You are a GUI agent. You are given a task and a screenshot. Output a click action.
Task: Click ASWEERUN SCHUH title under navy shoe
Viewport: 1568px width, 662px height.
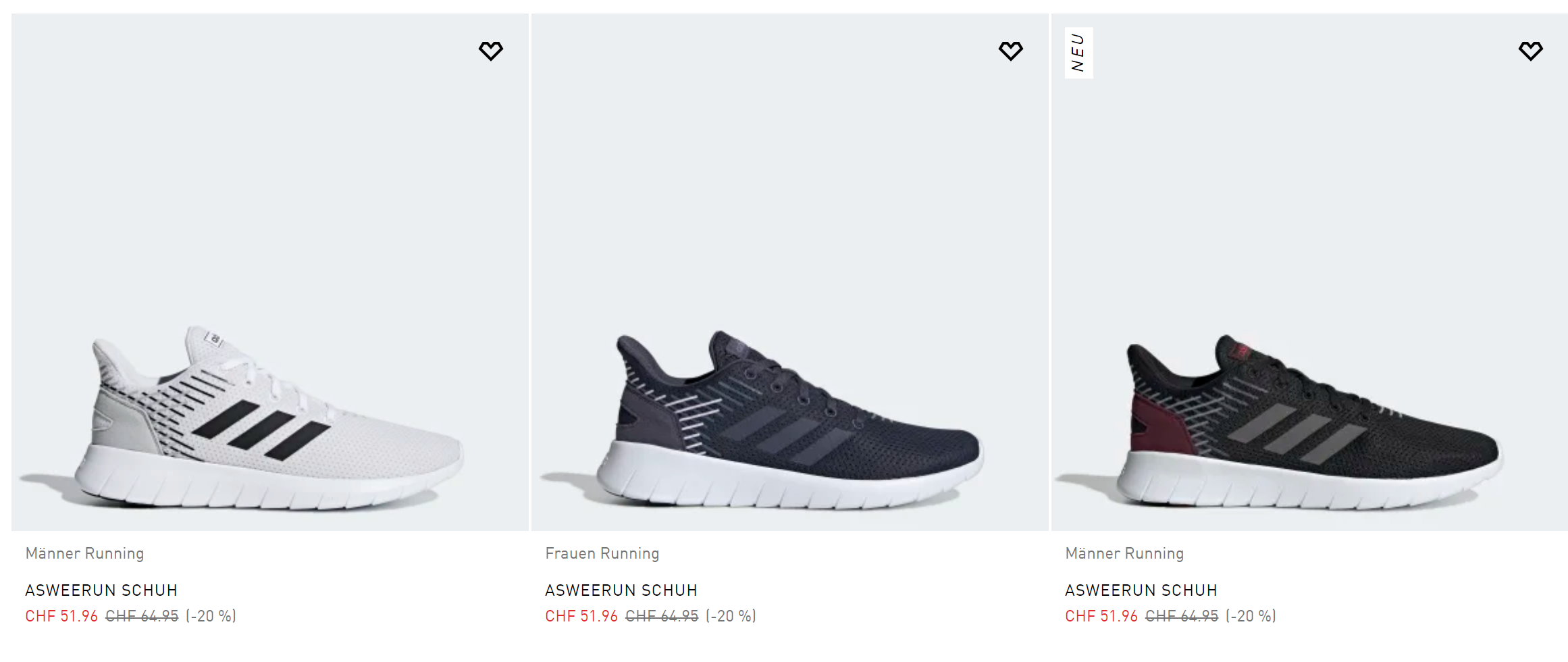621,590
